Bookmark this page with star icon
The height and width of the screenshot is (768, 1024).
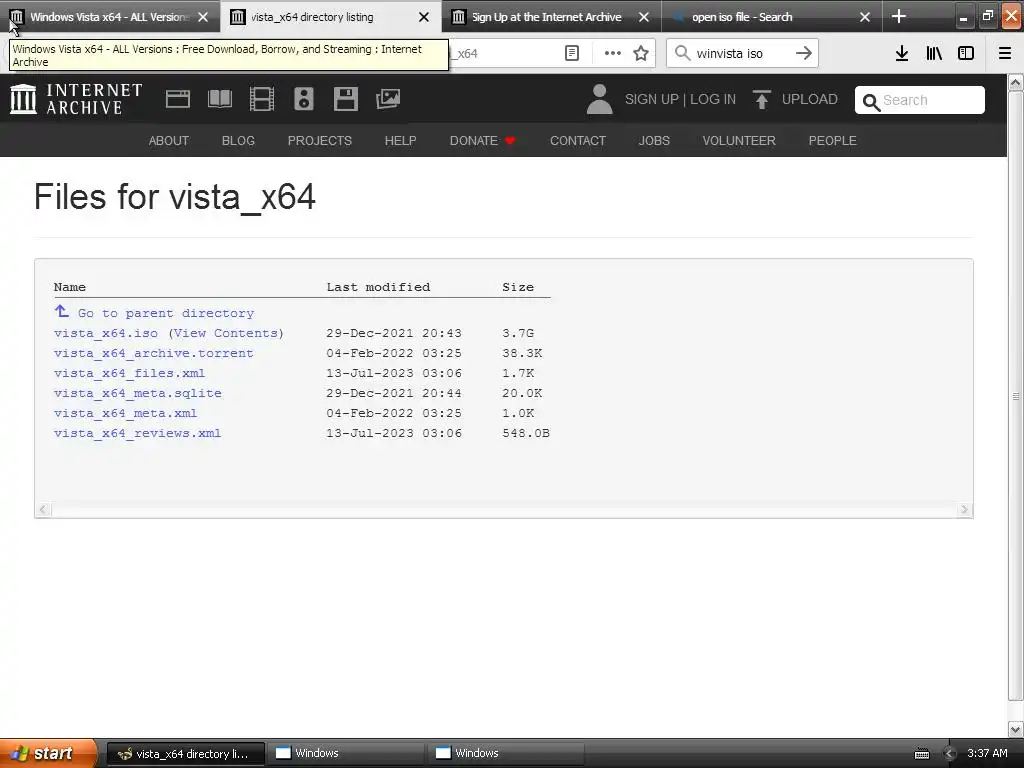tap(641, 54)
